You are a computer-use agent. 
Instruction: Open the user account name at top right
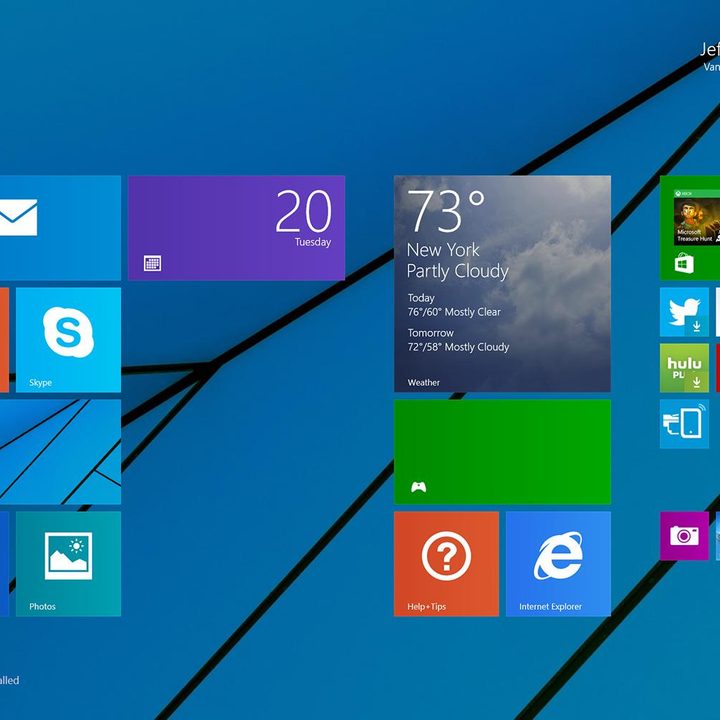point(709,50)
